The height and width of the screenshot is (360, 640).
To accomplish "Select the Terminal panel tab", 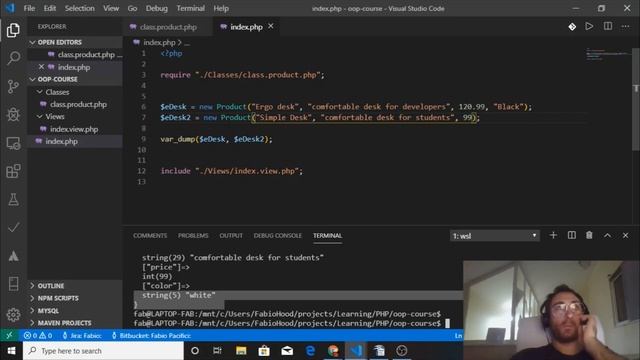I will 327,236.
